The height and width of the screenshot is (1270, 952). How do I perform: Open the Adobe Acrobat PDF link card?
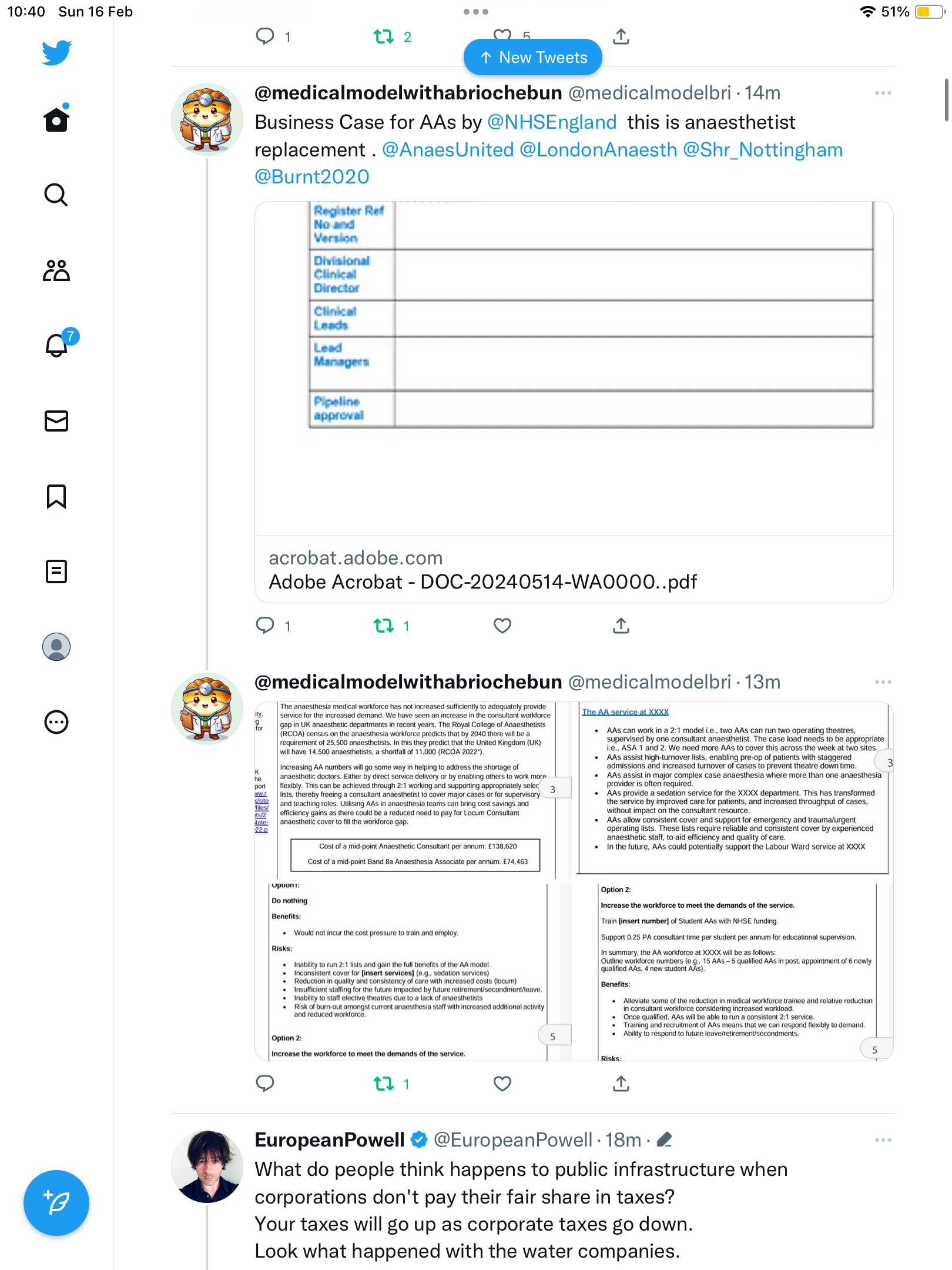click(x=574, y=402)
